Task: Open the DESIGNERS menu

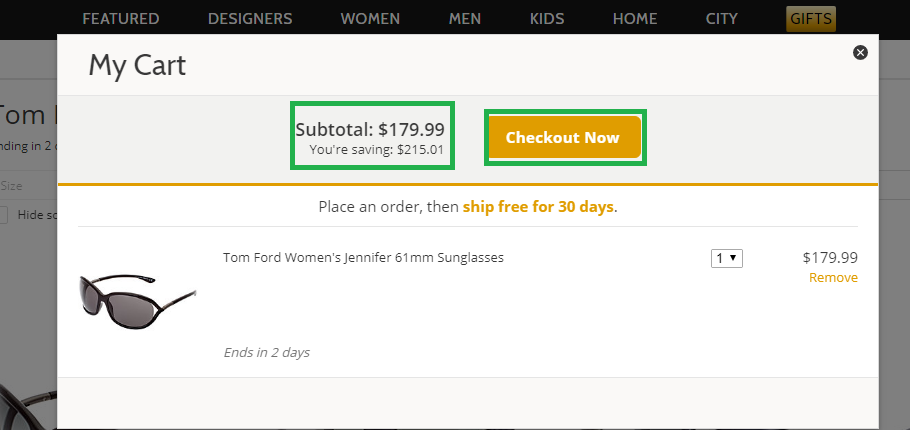Action: tap(250, 19)
